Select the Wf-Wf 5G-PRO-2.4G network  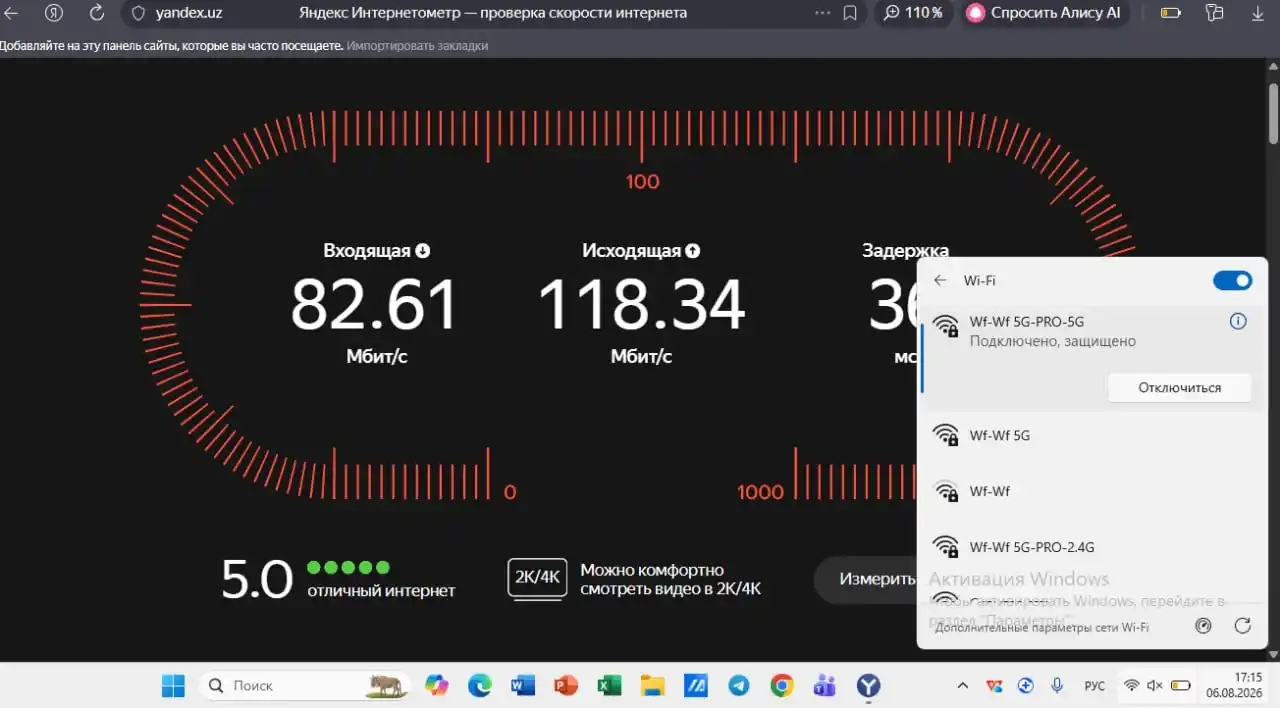(x=1092, y=547)
